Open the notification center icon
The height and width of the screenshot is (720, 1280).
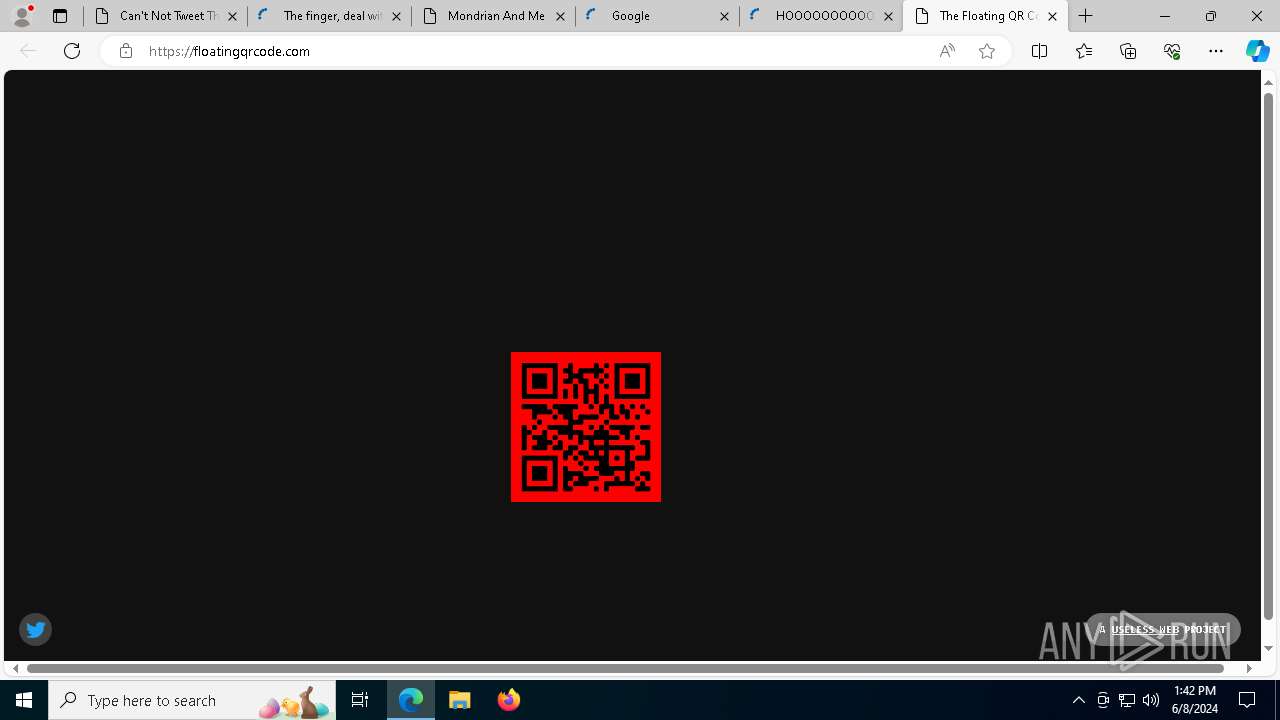tap(1248, 700)
